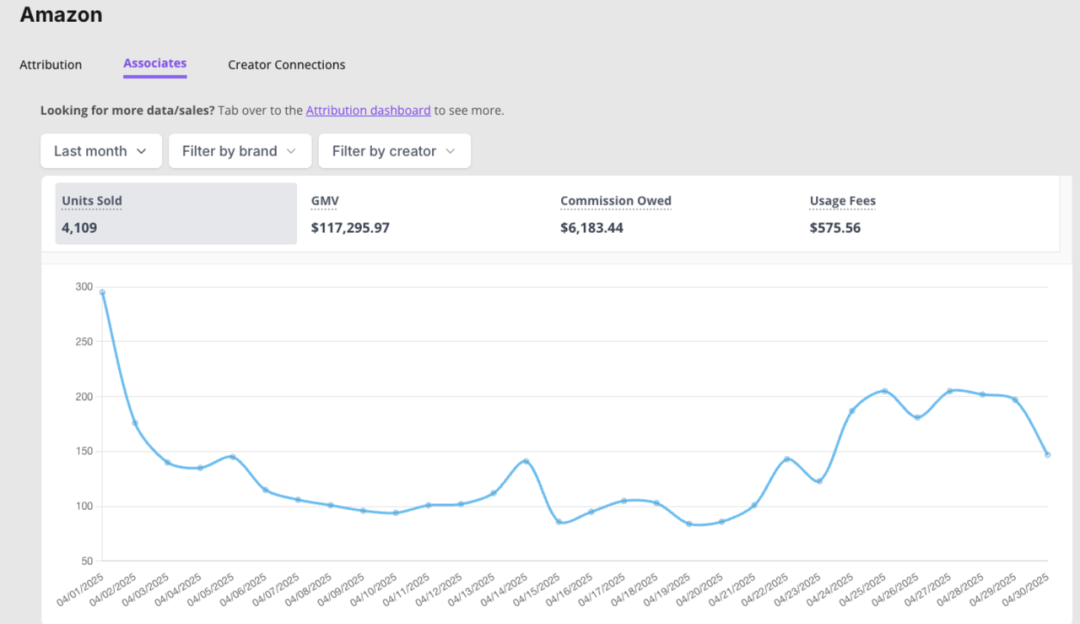Select the Commission Owed metric

675,213
